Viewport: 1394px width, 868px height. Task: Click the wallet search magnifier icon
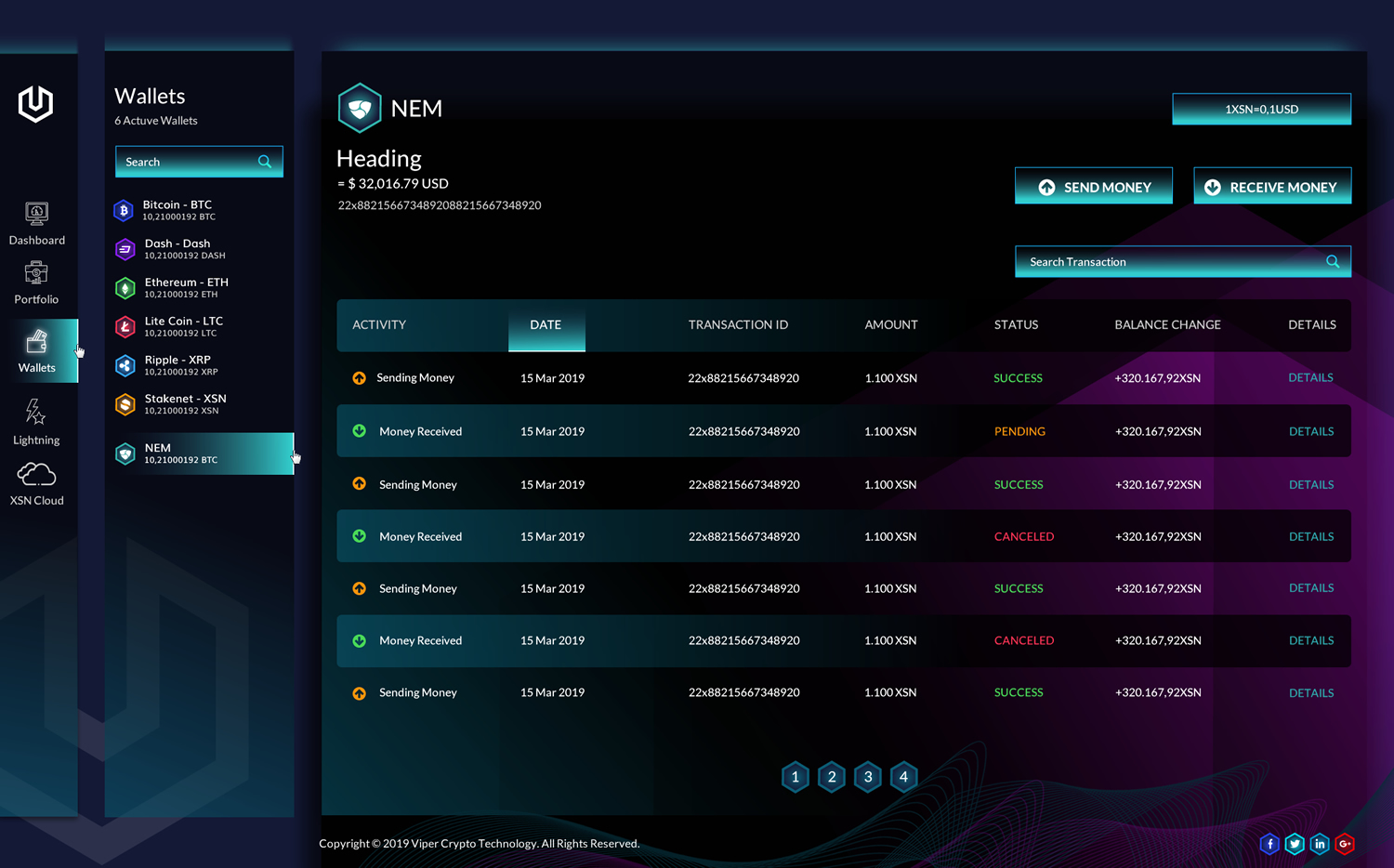(x=265, y=162)
